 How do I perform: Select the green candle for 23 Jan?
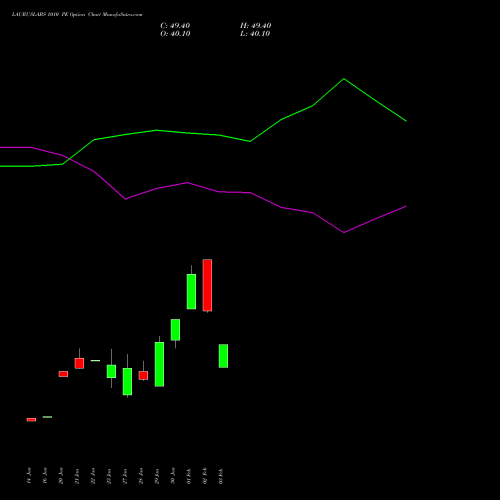(x=111, y=371)
